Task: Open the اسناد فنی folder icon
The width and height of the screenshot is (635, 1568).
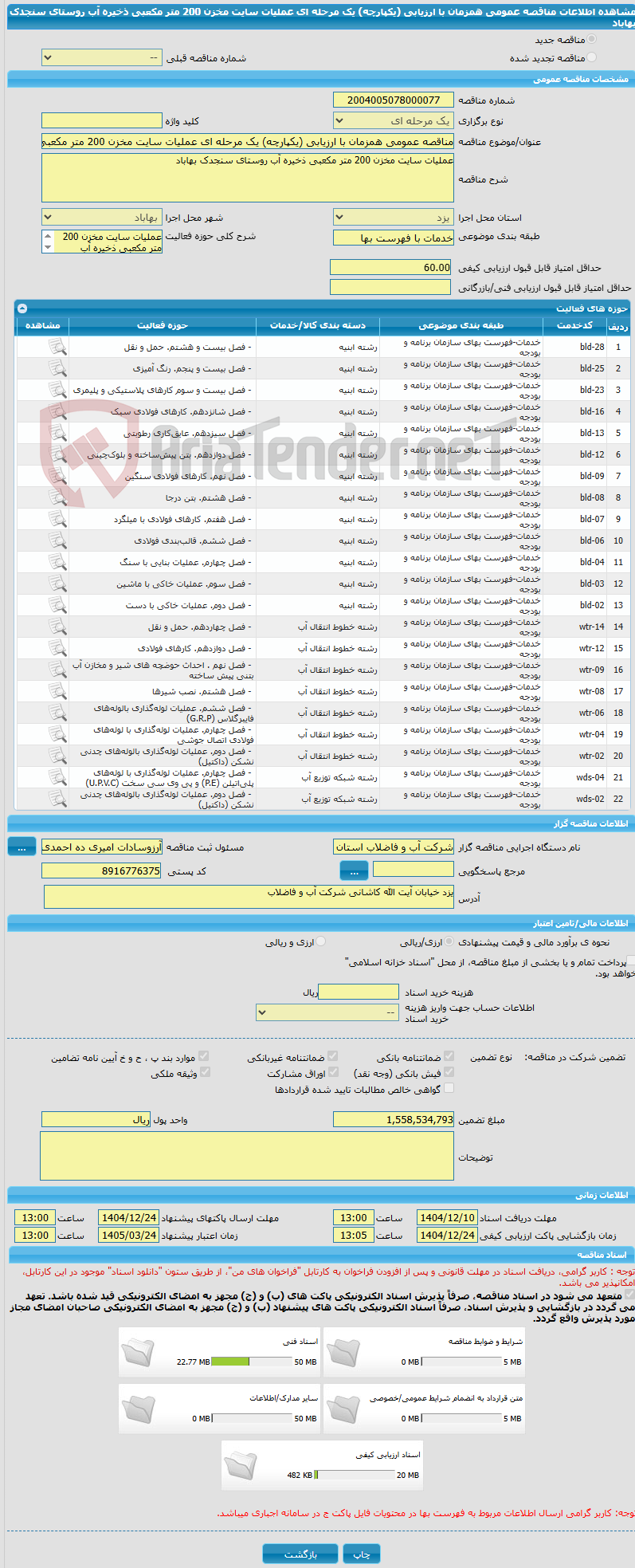Action: coord(139,1352)
